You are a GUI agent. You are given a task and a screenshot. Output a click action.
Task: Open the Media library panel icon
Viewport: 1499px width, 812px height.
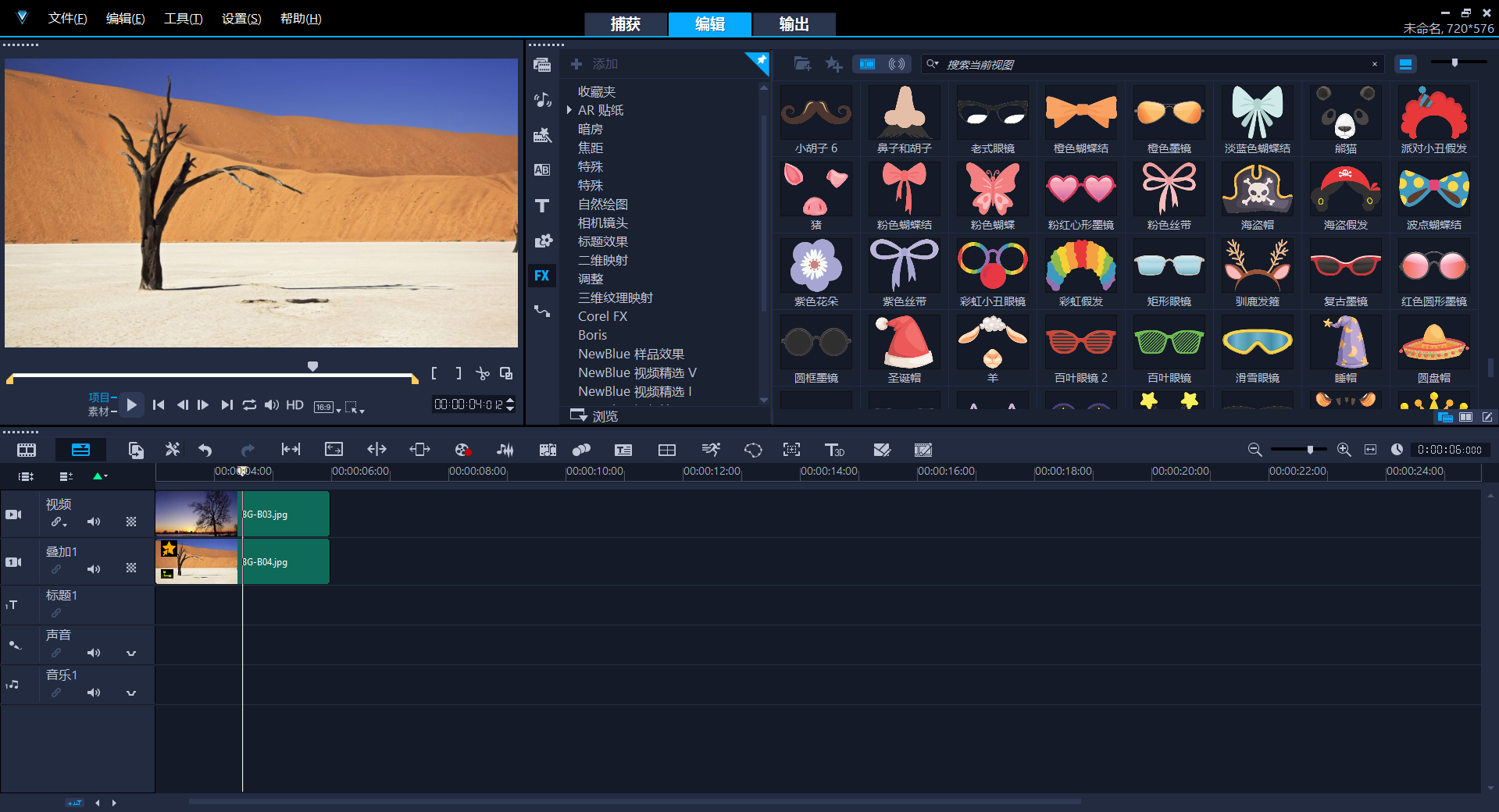pos(542,65)
